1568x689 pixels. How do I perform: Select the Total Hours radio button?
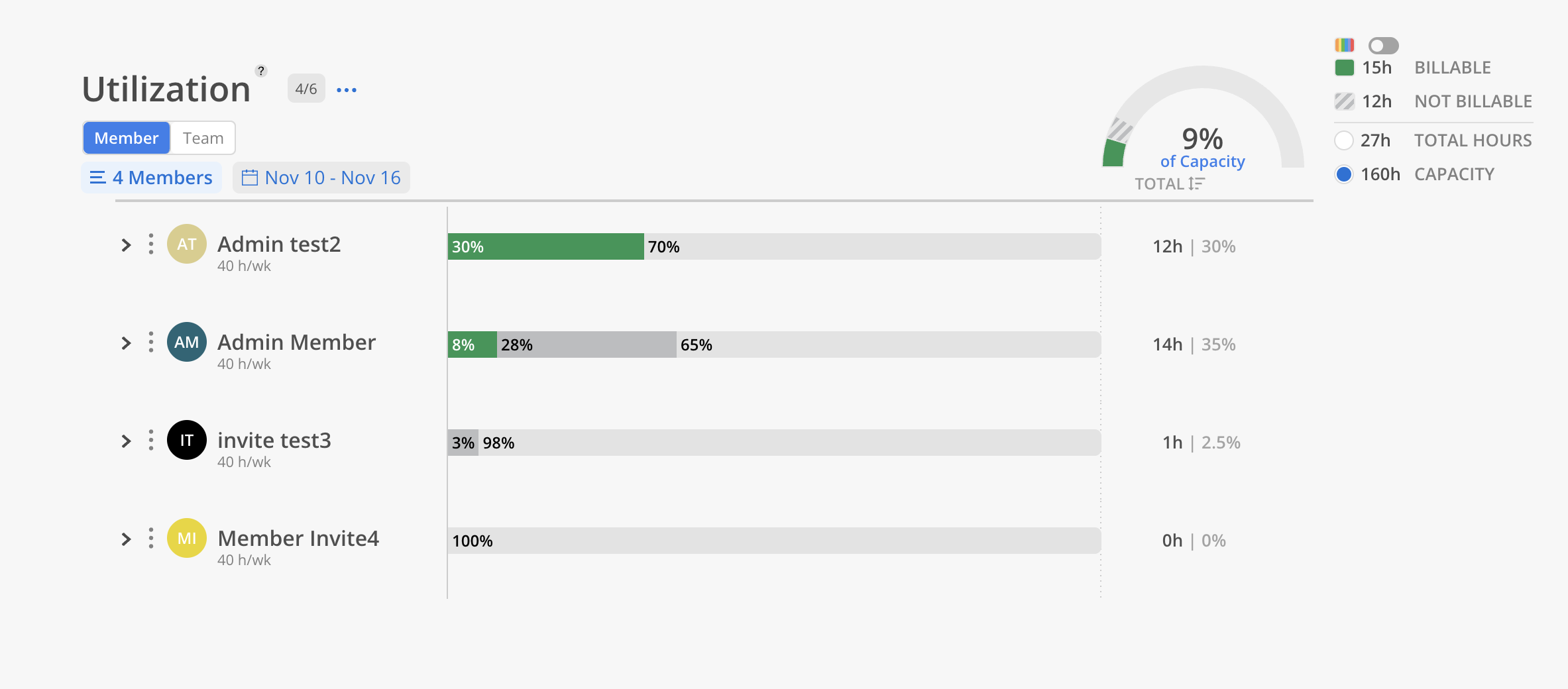click(x=1343, y=140)
